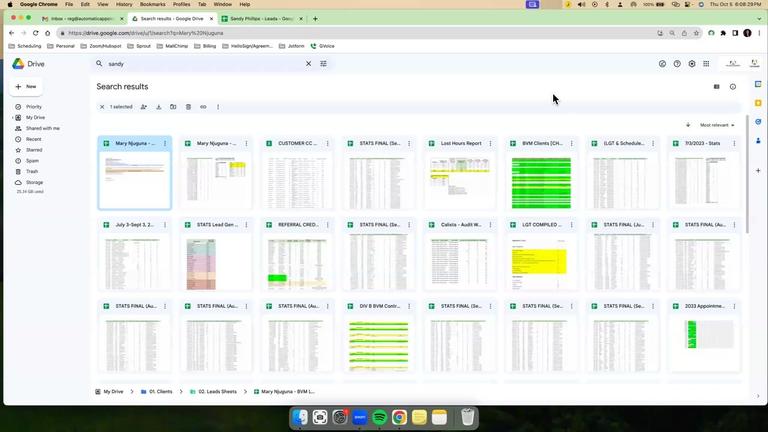The width and height of the screenshot is (768, 432).
Task: Open My Drive in the sidebar
Action: (35, 118)
